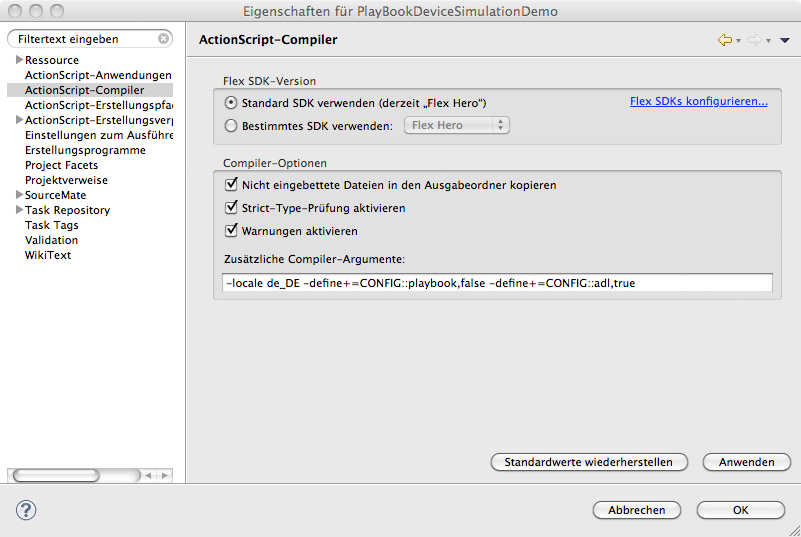The image size is (801, 537).
Task: Select the SourceMate tree label
Action: pos(55,195)
